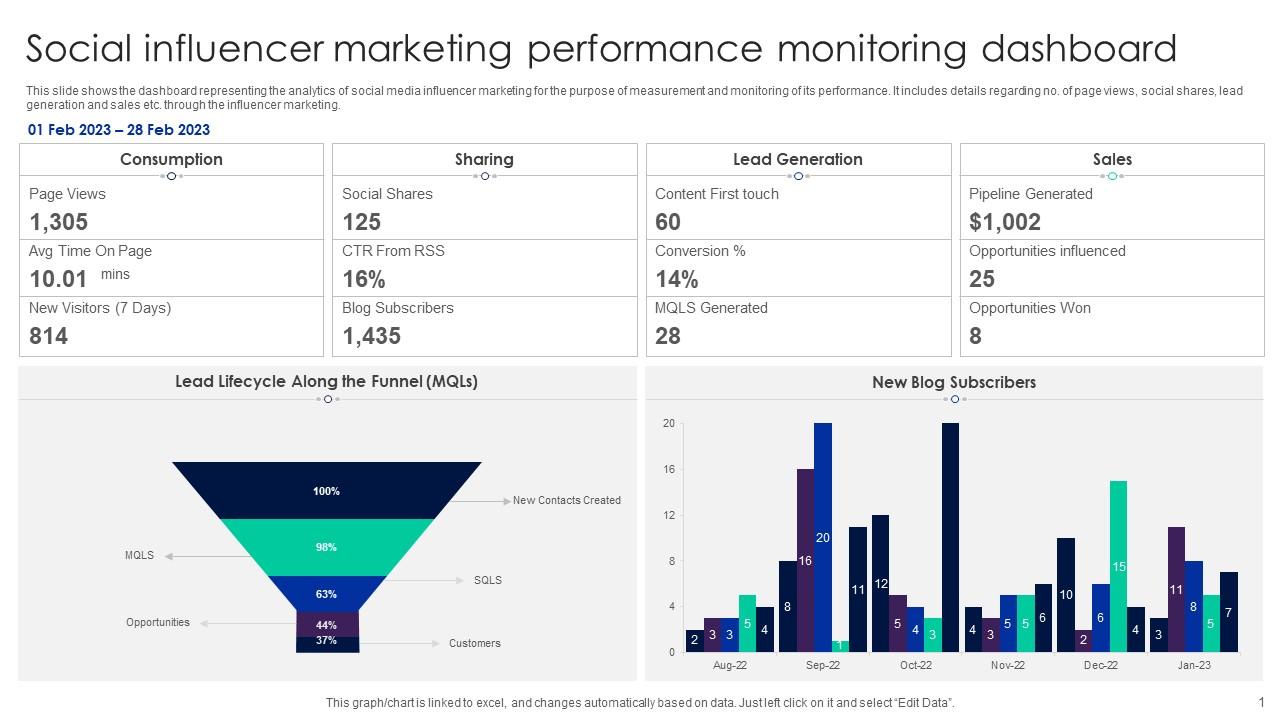Select the Lead Generation panel header

click(798, 159)
